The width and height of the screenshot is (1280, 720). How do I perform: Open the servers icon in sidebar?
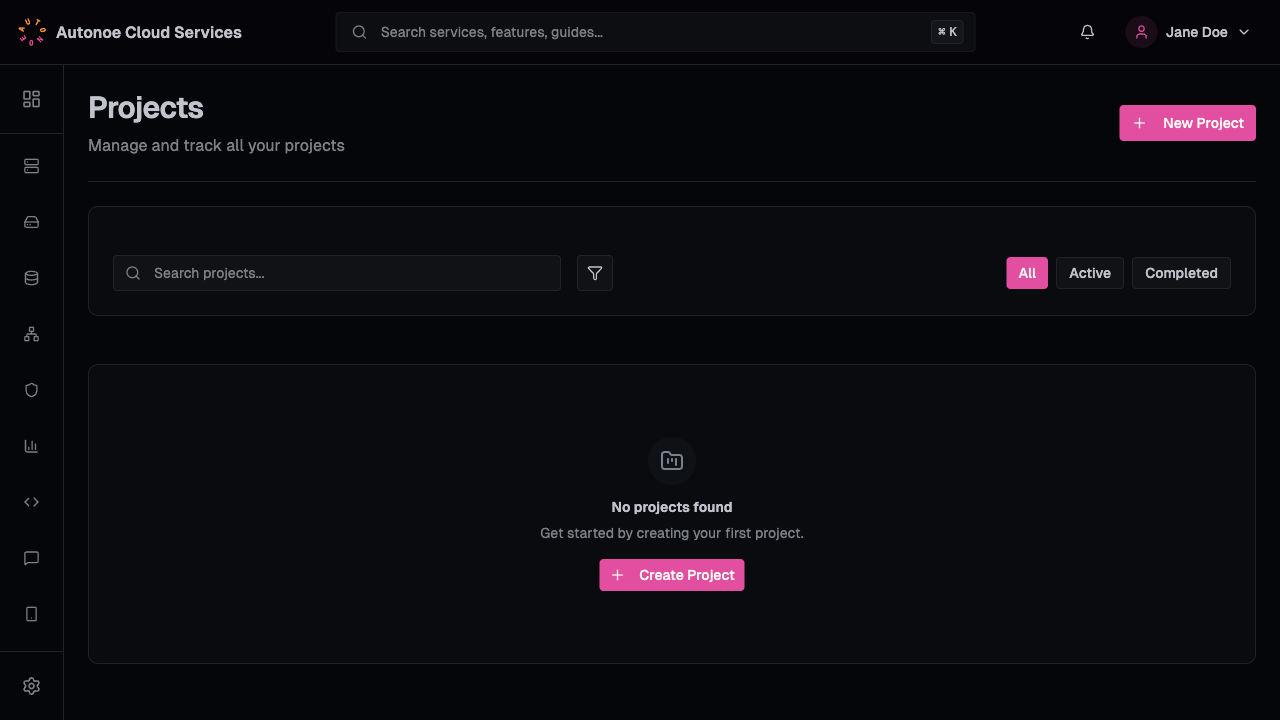click(x=31, y=166)
